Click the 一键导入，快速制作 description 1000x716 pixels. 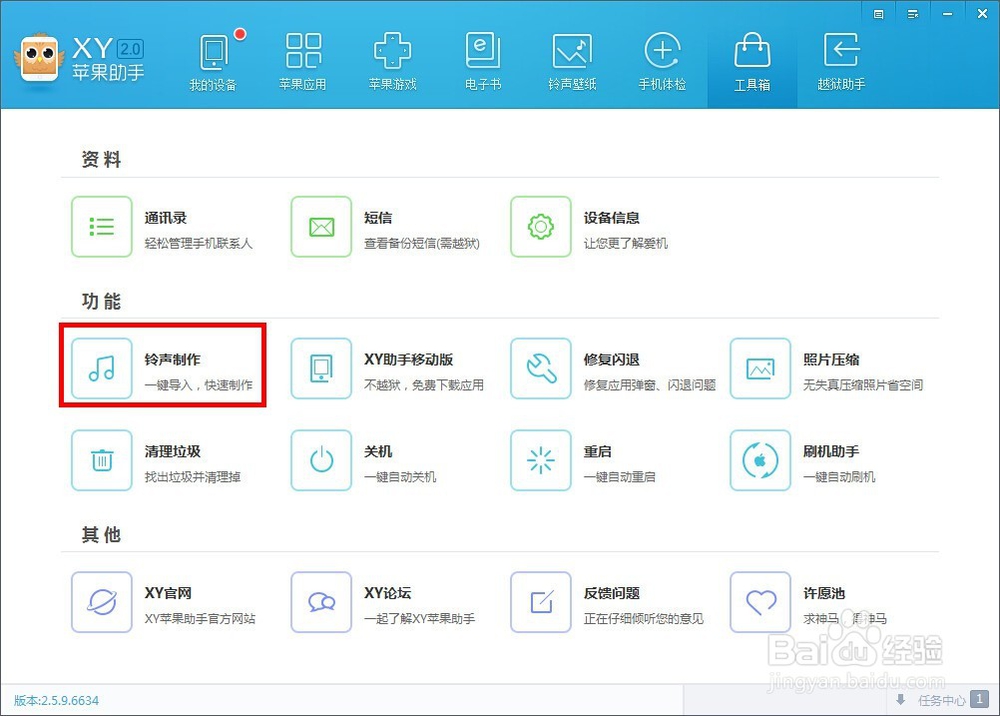[198, 384]
